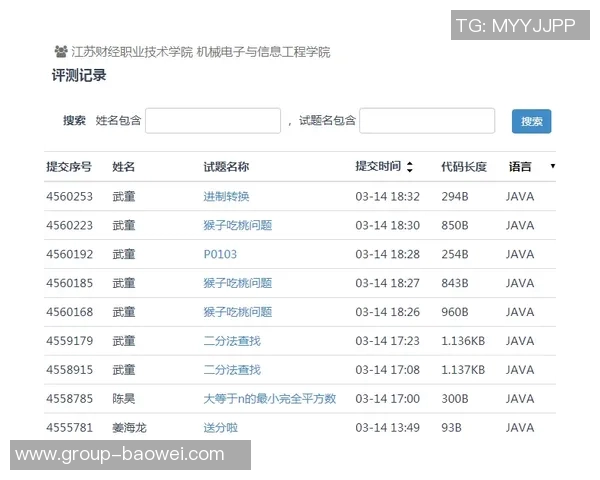Open 猴子吃桃问题 link in submission 4560168

click(x=237, y=313)
